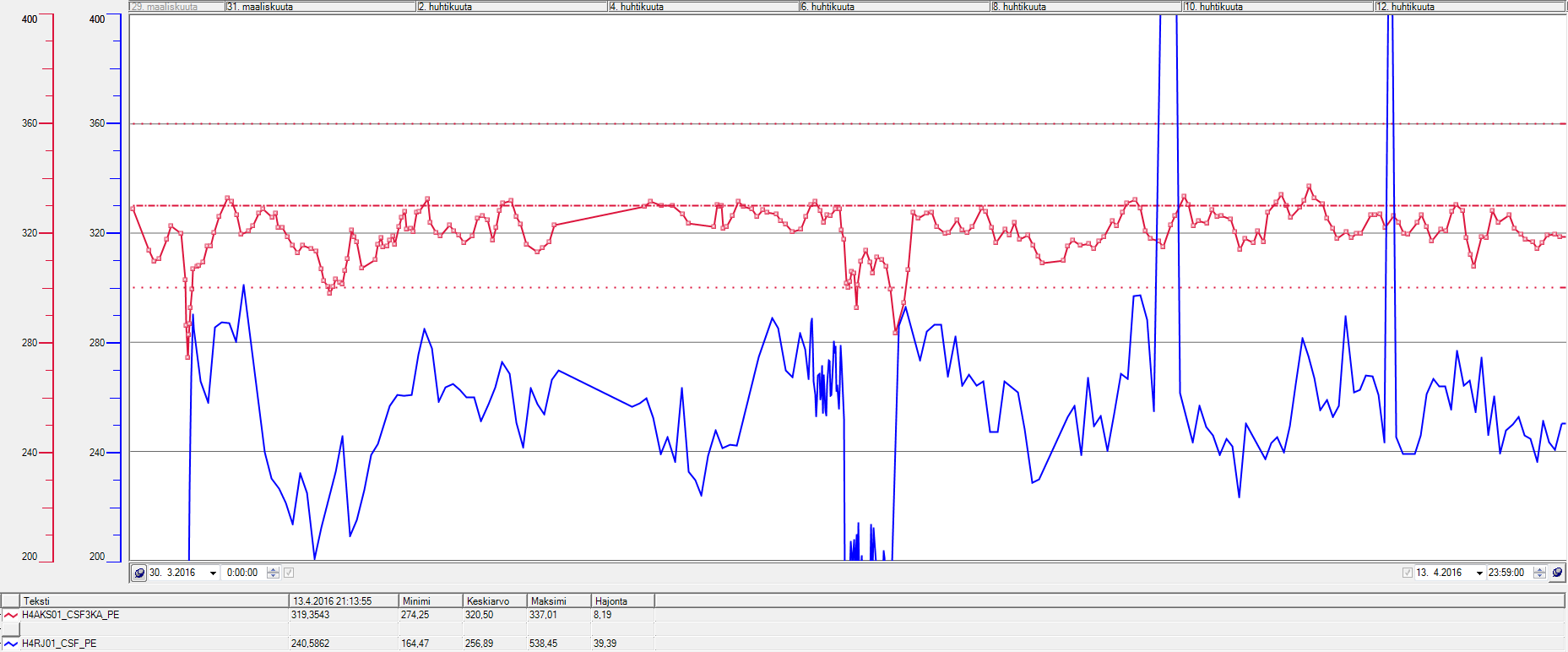Click the Hajonta column header
1568x652 pixels.
pyautogui.click(x=622, y=600)
